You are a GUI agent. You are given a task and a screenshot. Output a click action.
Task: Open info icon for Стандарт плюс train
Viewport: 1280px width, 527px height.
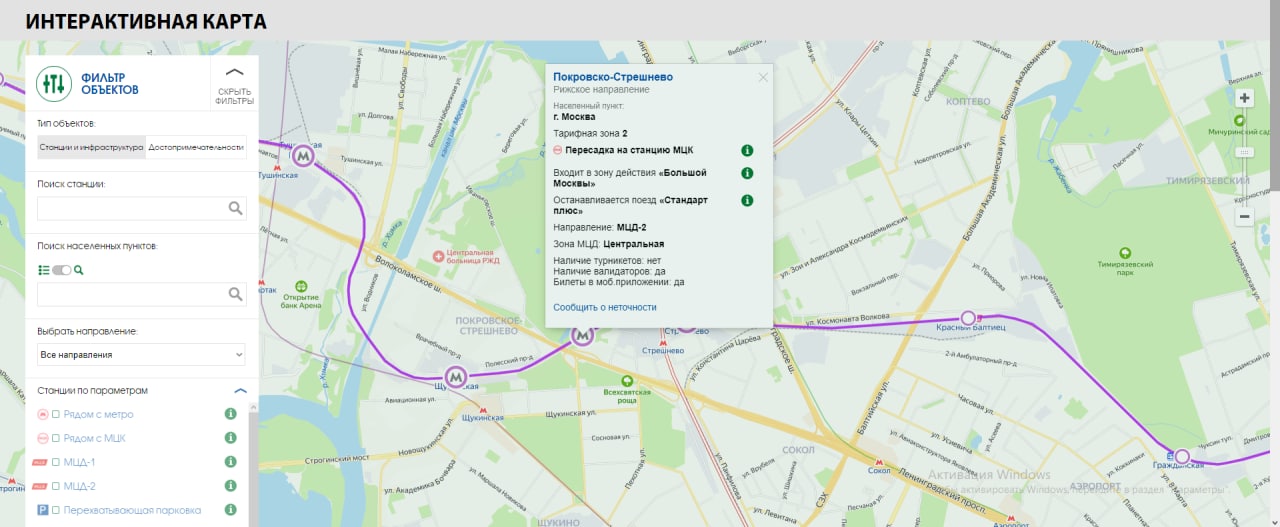(x=747, y=201)
